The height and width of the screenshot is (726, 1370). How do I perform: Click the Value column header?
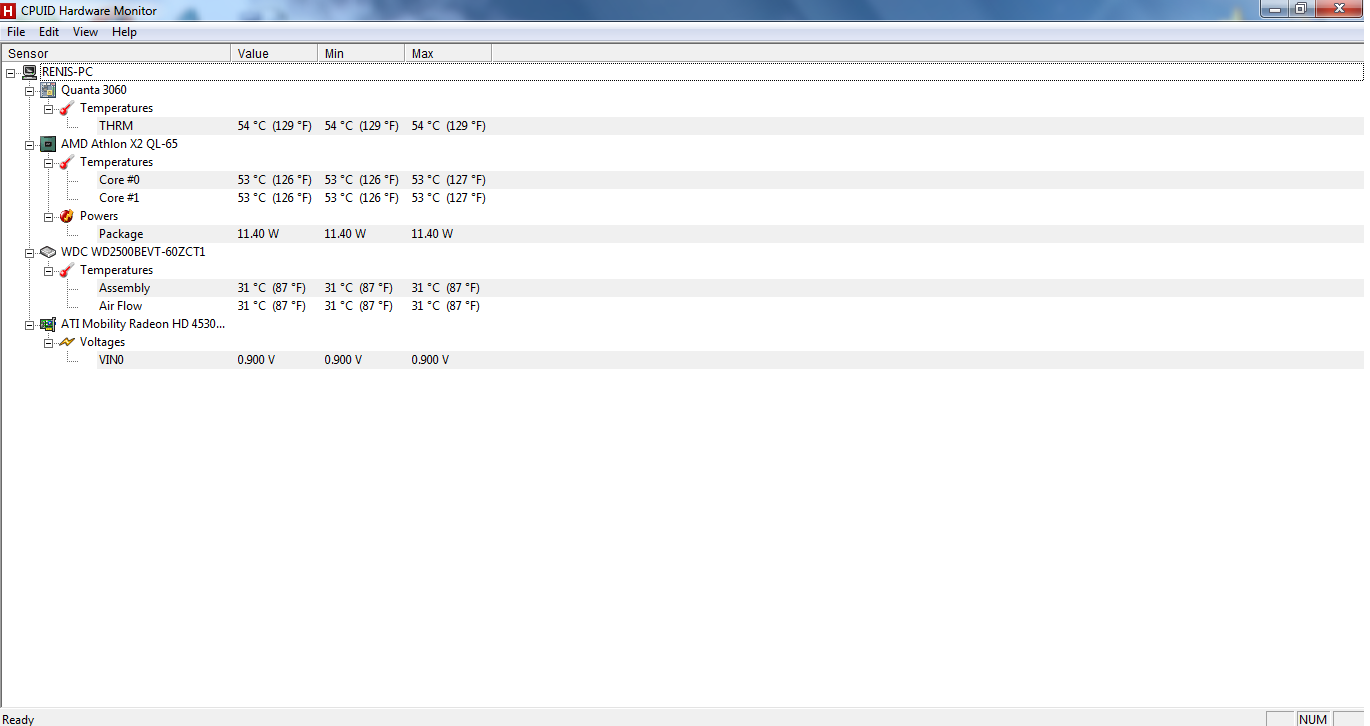pyautogui.click(x=274, y=53)
